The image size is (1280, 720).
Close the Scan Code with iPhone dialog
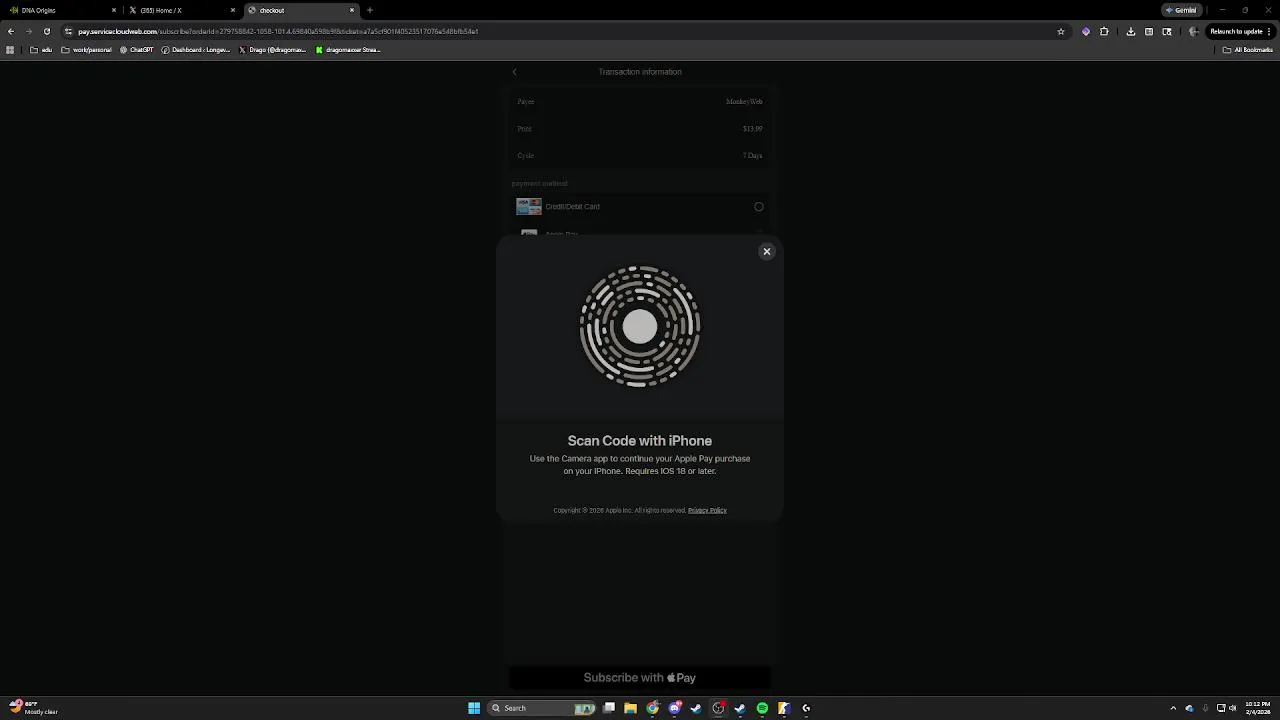coord(767,251)
